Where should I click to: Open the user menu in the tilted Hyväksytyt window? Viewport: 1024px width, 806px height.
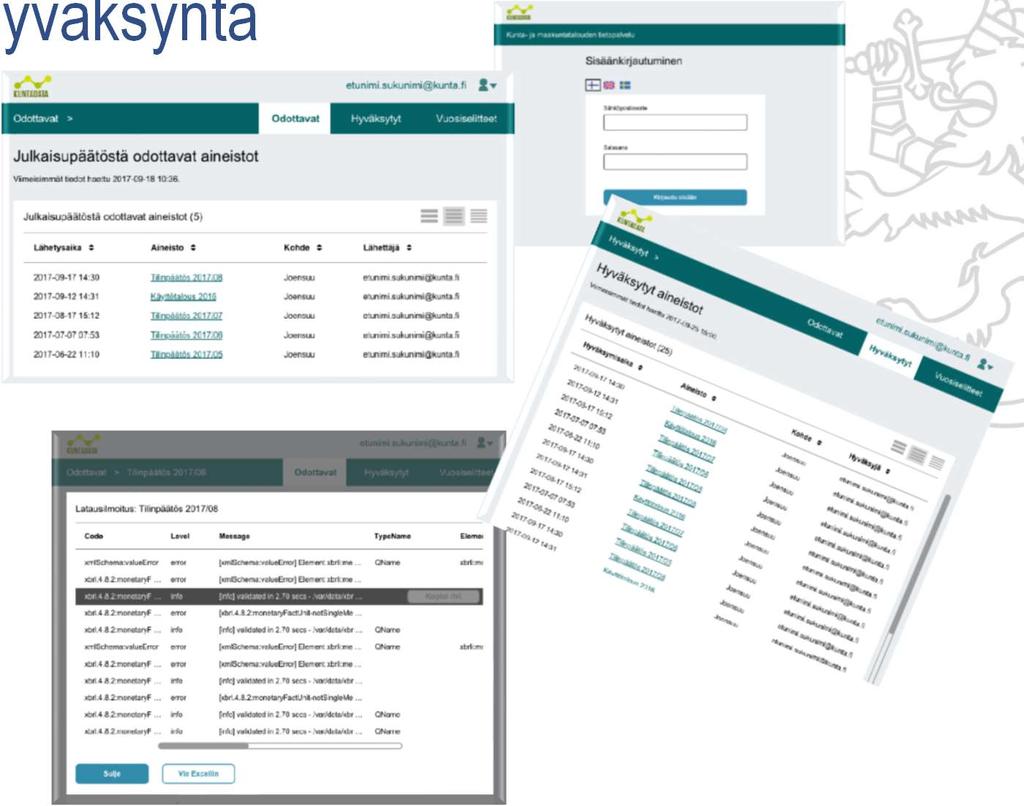[985, 364]
